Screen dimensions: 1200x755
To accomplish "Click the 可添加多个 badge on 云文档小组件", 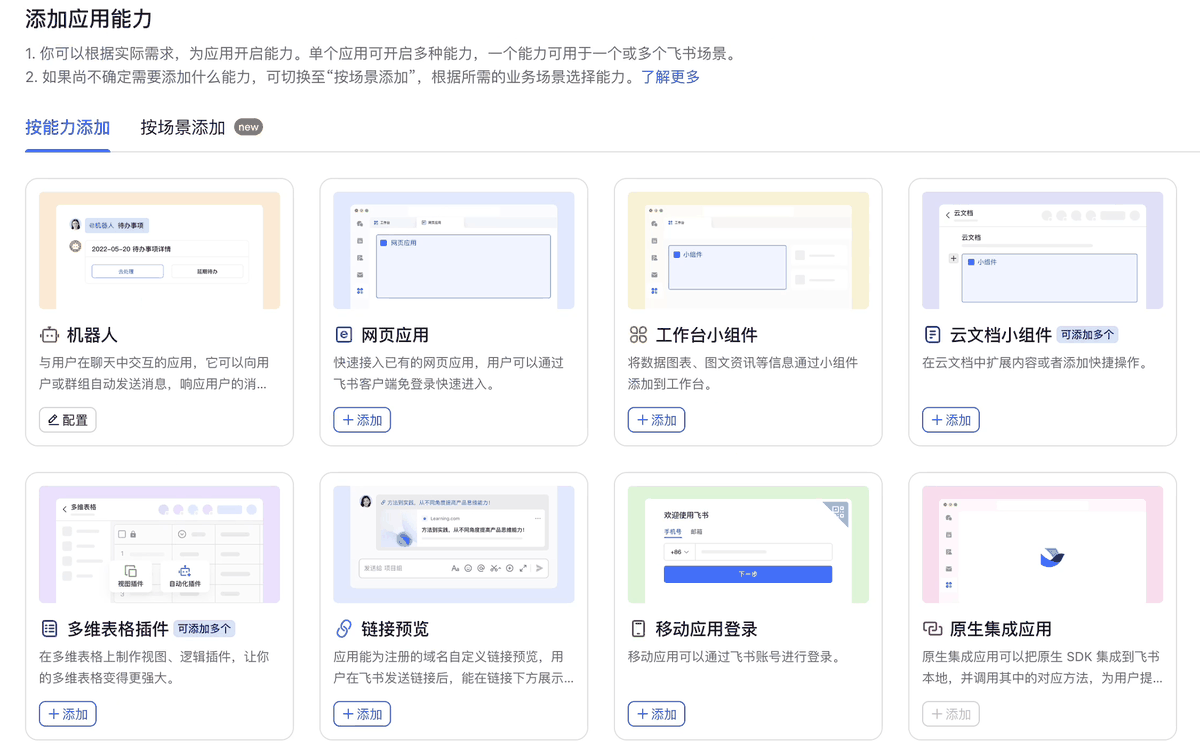I will pos(1088,335).
